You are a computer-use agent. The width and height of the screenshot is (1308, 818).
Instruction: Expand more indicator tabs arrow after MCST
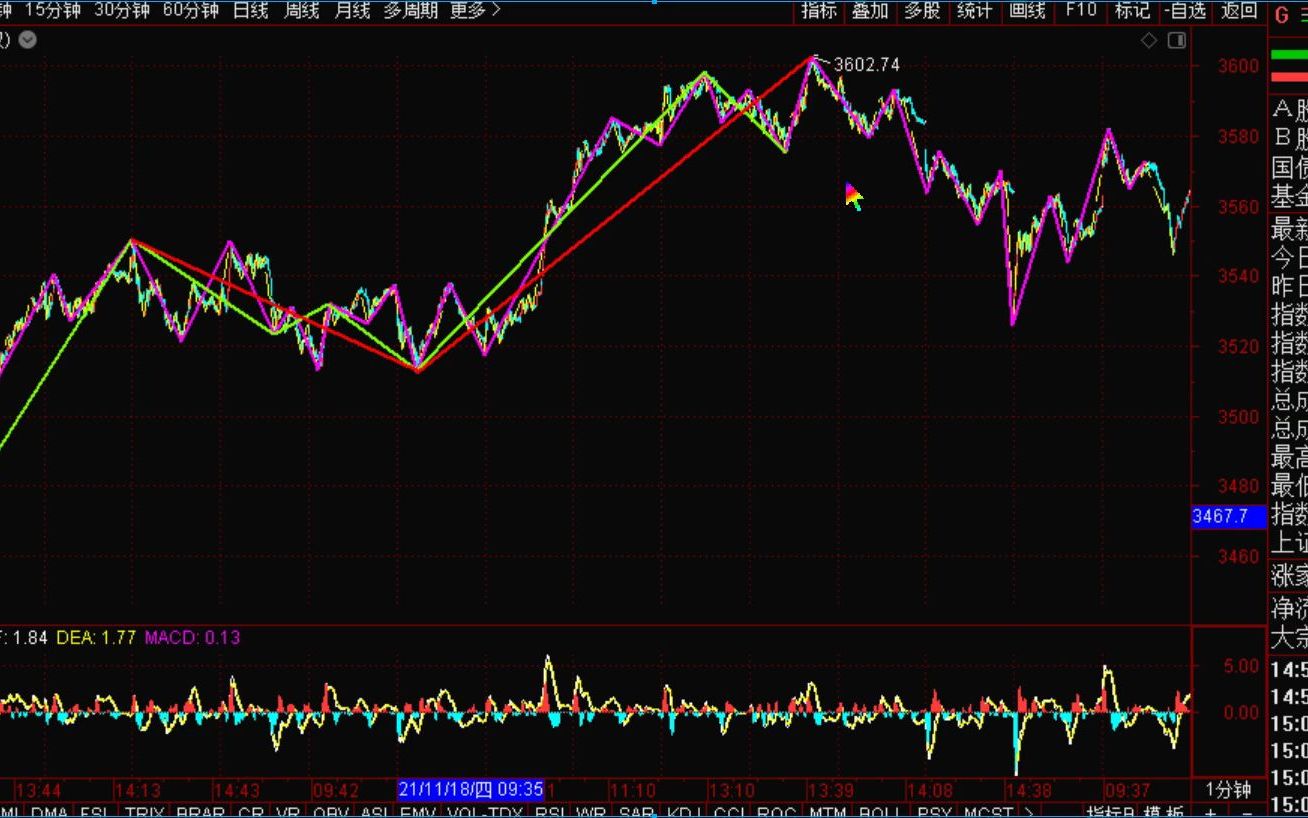[x=1030, y=813]
